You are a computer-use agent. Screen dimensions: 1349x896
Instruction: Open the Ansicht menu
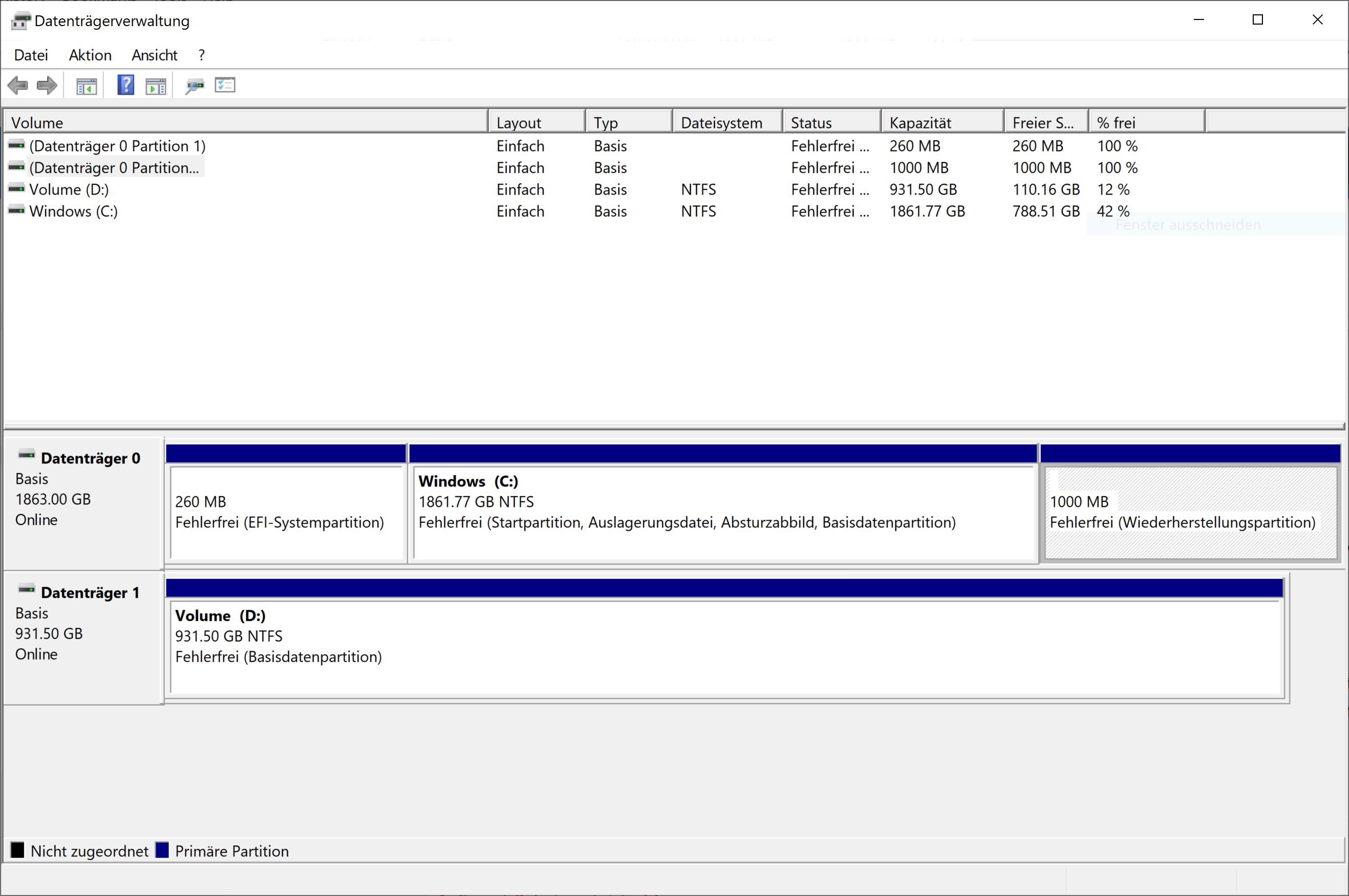(x=154, y=55)
